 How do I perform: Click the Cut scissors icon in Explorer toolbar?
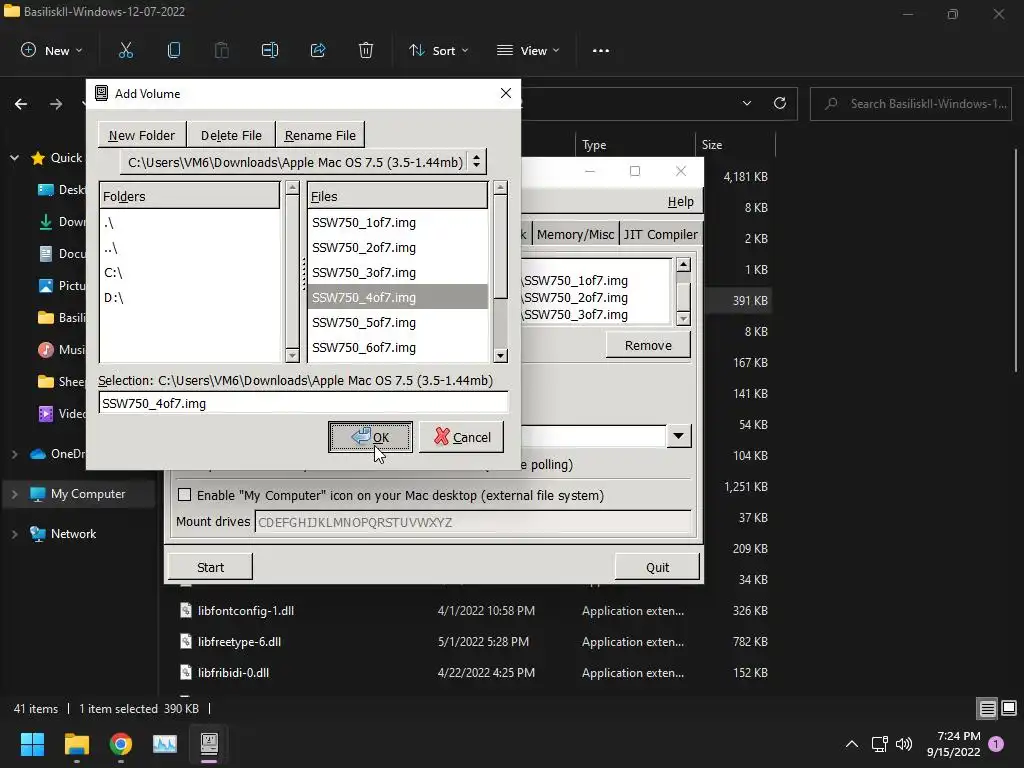125,50
